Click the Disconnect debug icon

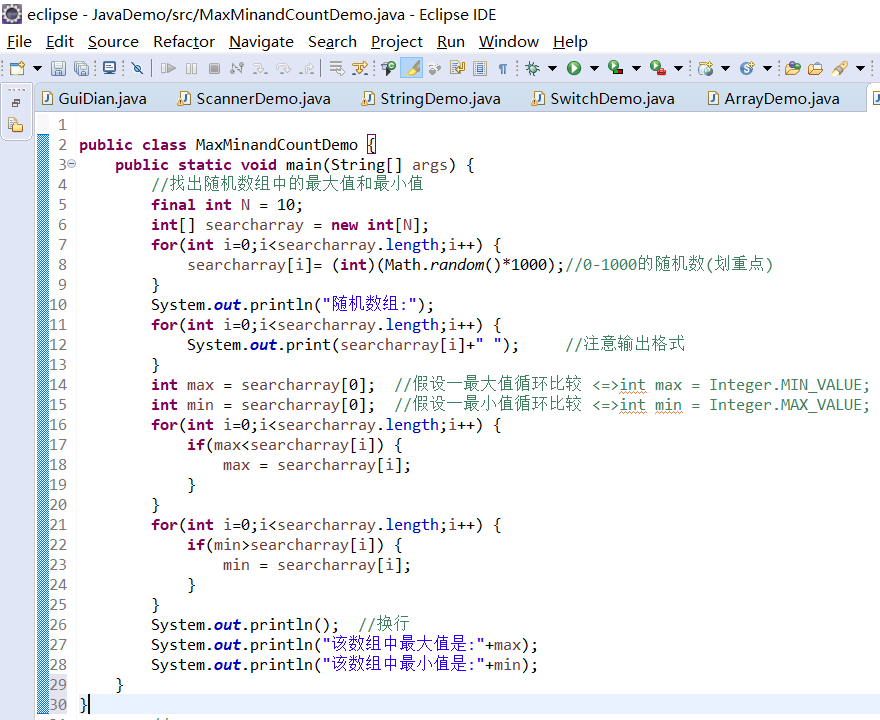[237, 68]
